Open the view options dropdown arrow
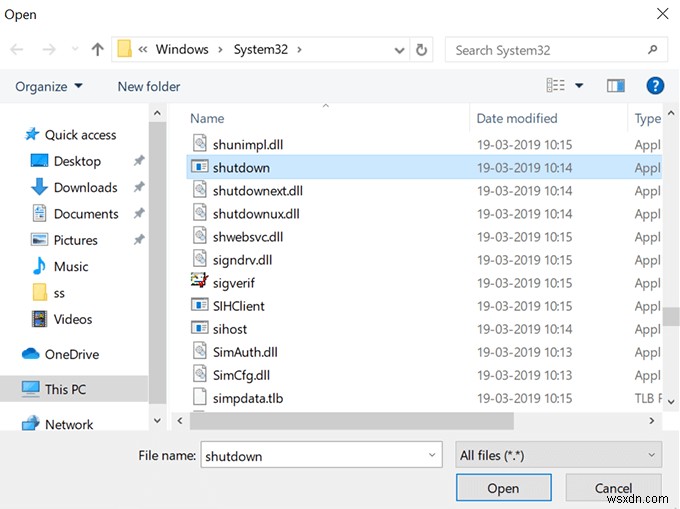 coord(579,85)
